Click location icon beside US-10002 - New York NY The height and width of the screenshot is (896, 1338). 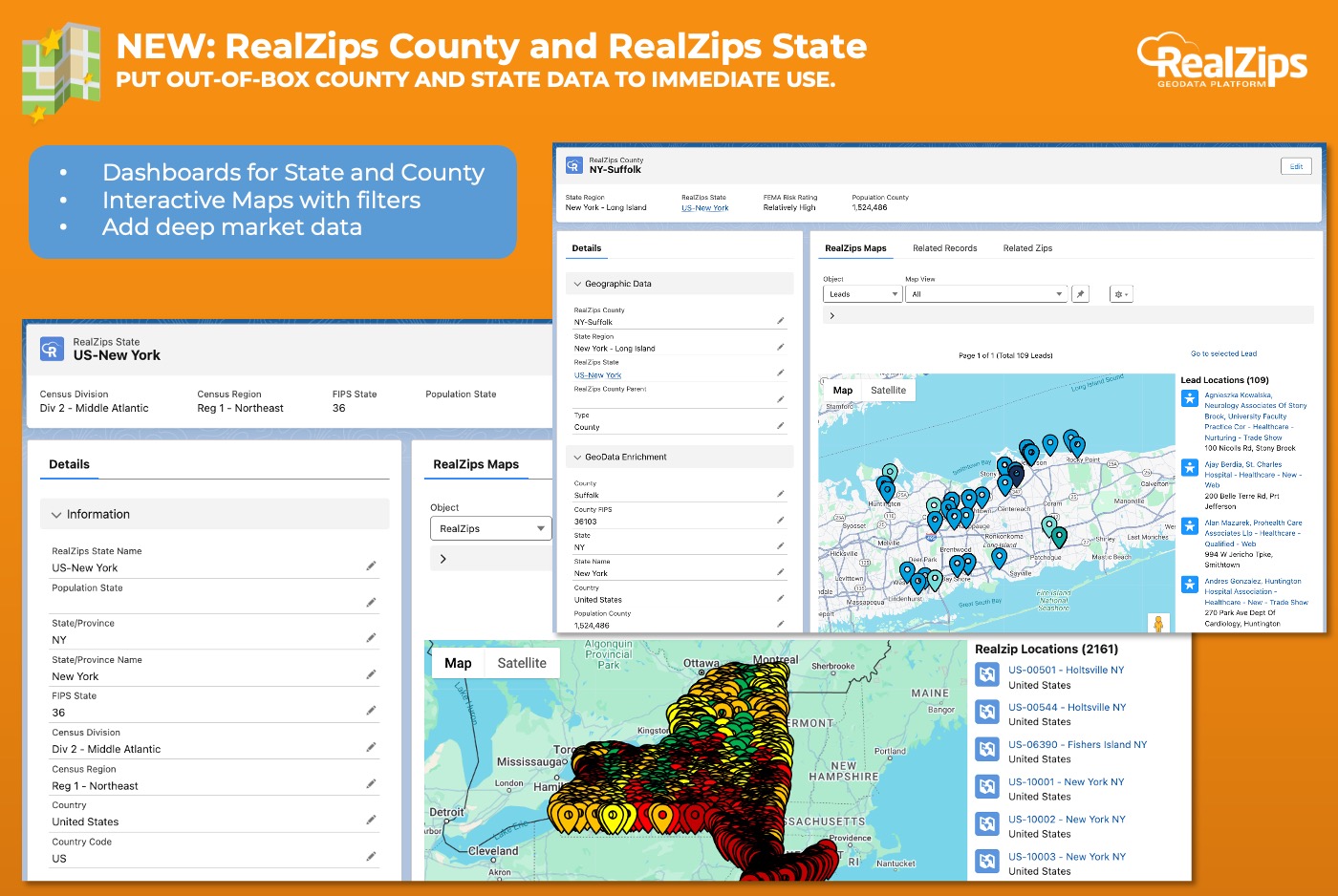[x=987, y=823]
